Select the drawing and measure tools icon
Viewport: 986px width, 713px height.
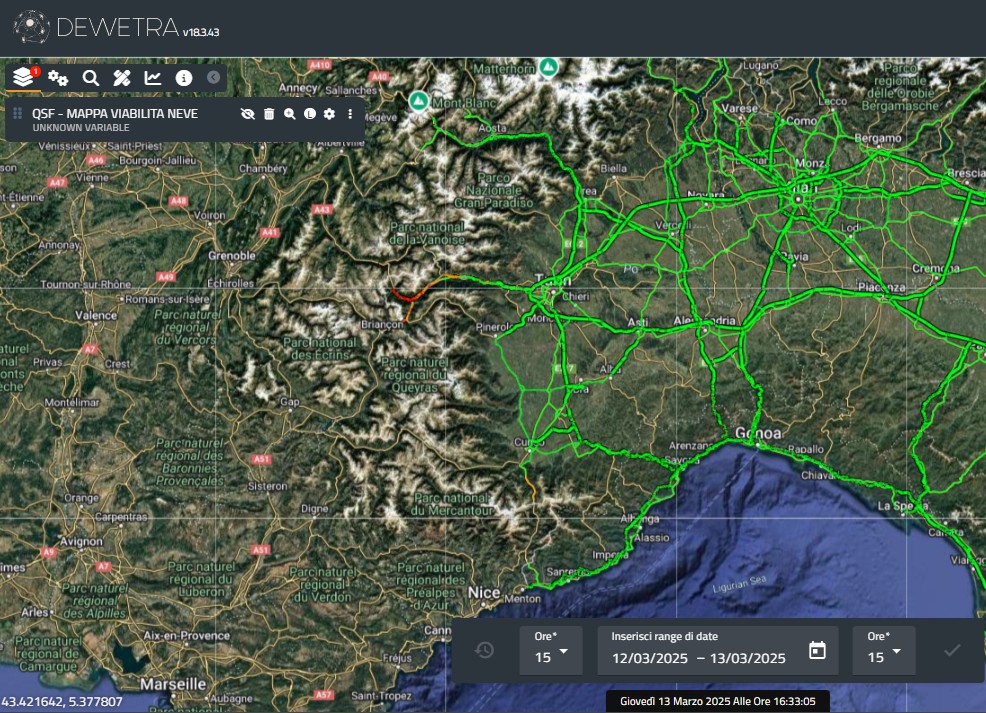[x=122, y=77]
